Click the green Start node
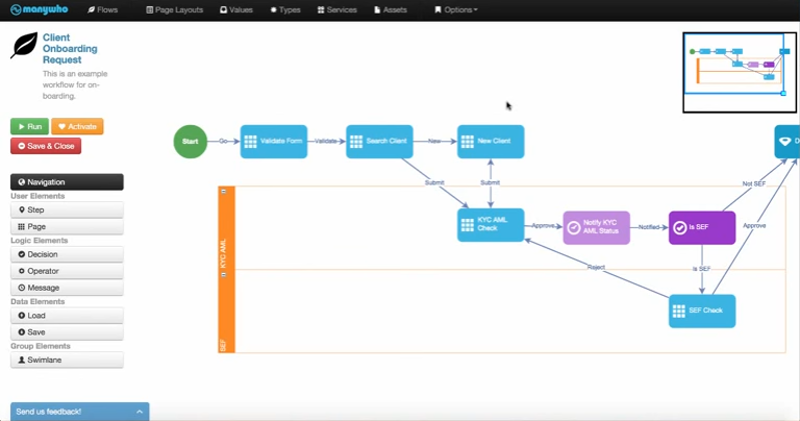 click(x=190, y=141)
